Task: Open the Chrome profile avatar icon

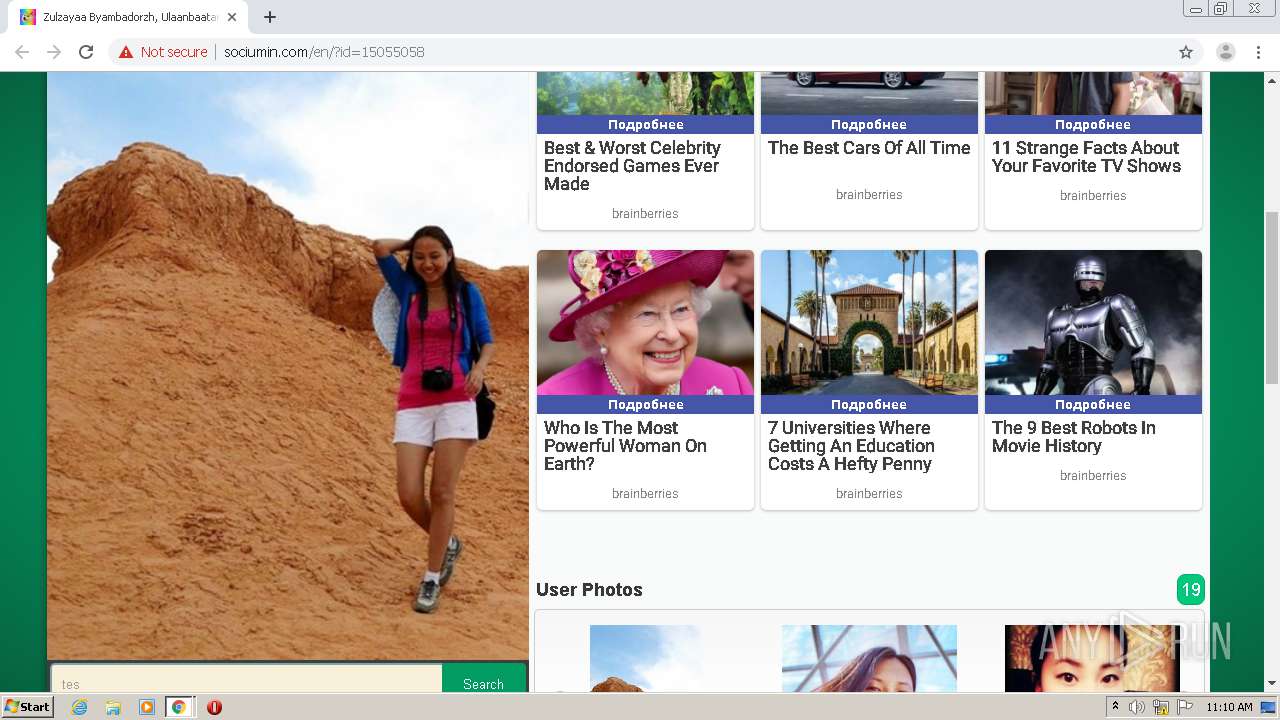Action: point(1226,52)
